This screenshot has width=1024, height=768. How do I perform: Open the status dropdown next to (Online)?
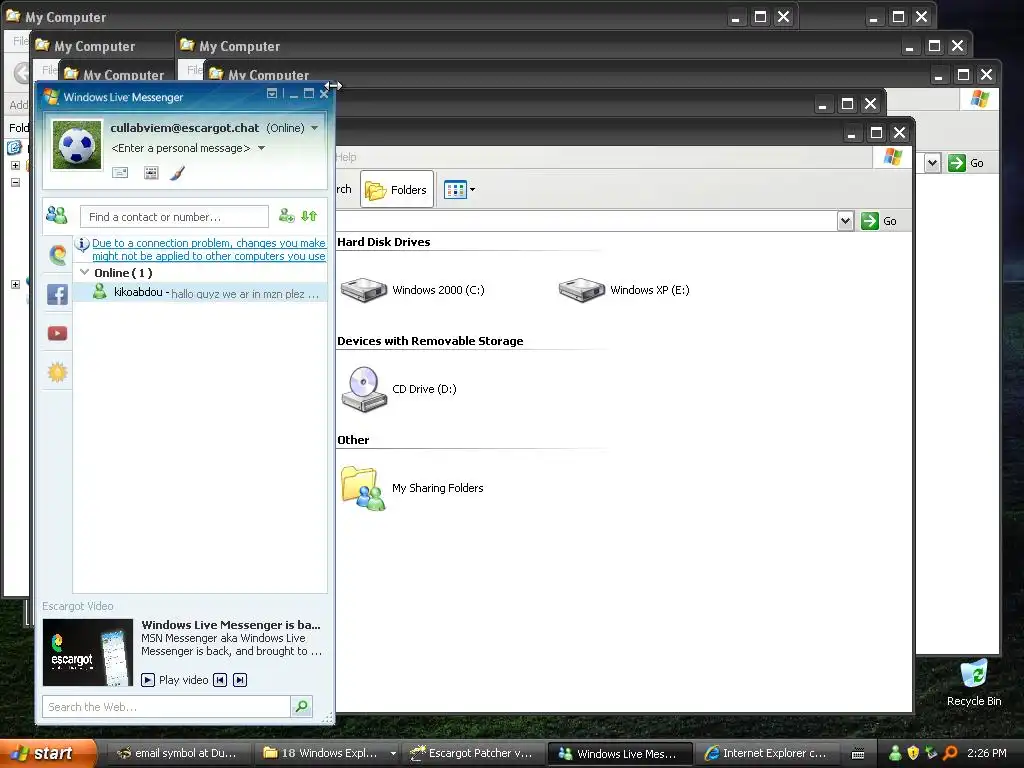coord(315,128)
